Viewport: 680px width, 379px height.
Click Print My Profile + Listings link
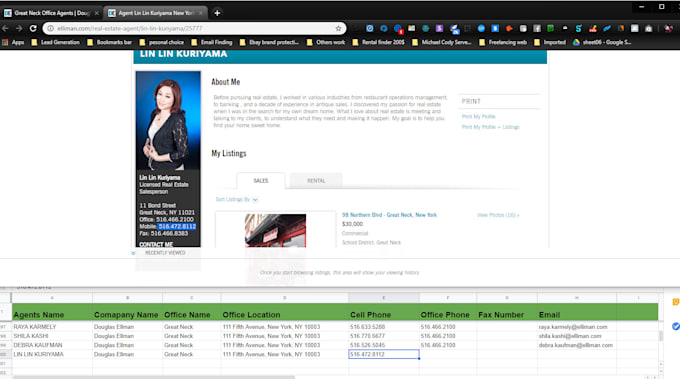pyautogui.click(x=490, y=127)
